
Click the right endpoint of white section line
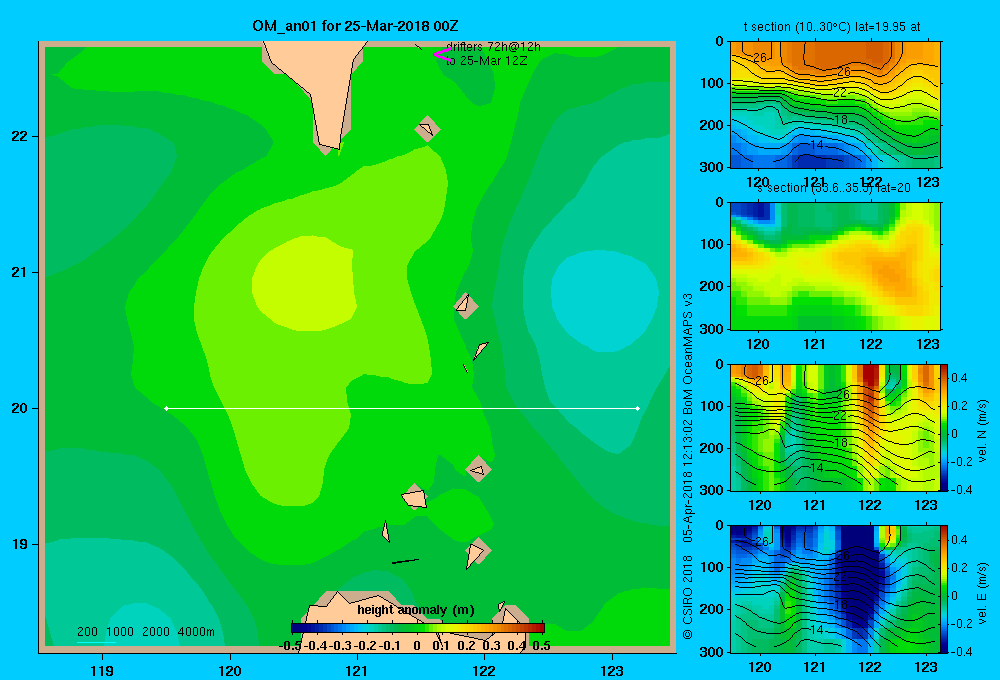[637, 408]
